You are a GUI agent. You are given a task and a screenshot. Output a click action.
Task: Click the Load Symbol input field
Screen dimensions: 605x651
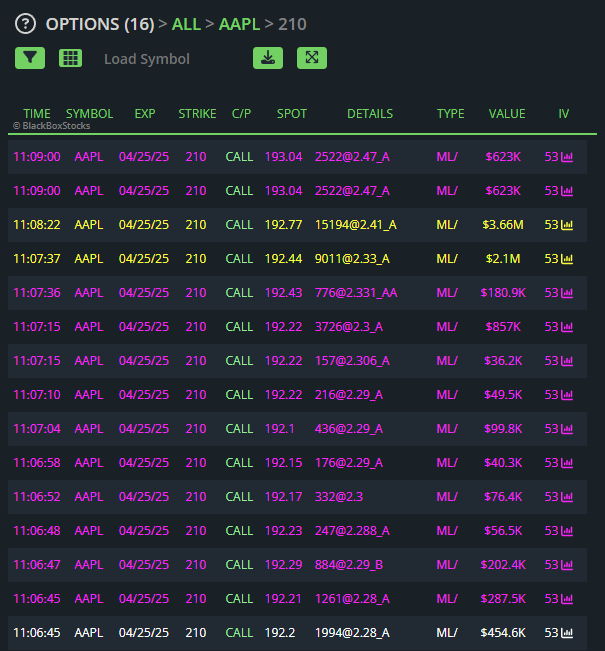click(x=147, y=59)
